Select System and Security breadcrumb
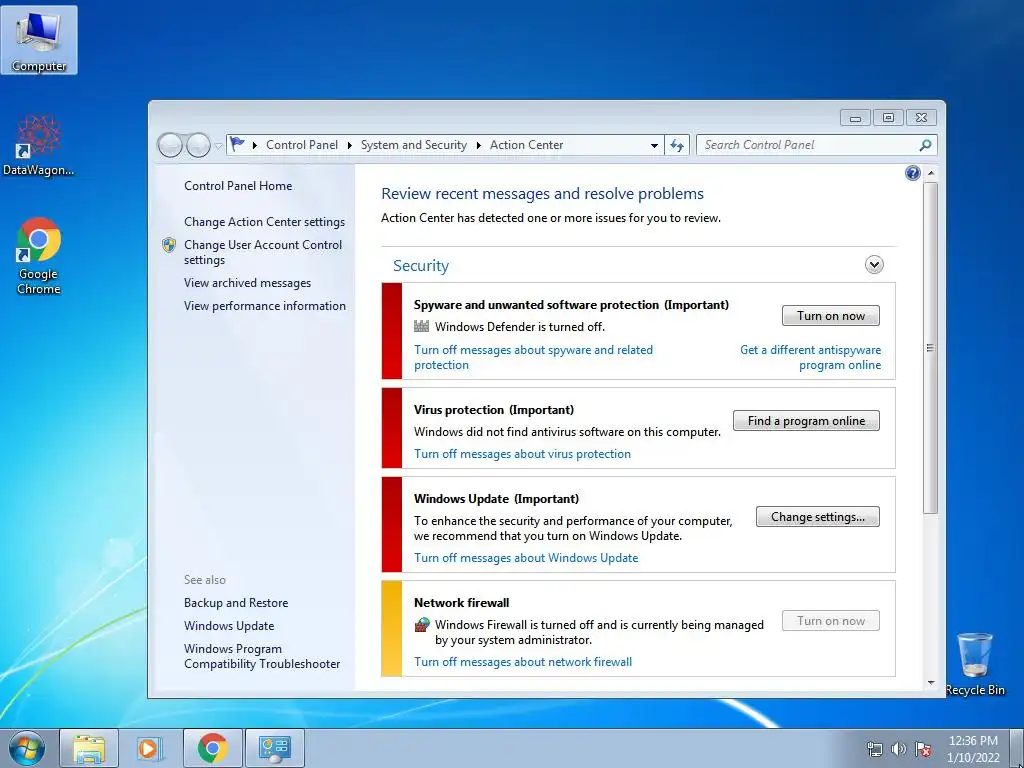This screenshot has width=1024, height=768. (414, 145)
